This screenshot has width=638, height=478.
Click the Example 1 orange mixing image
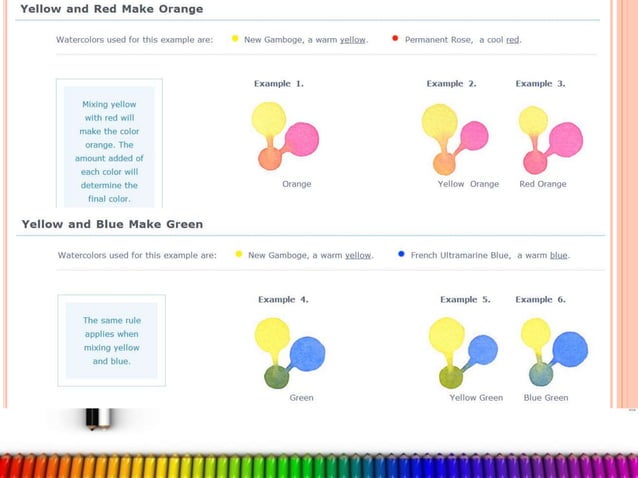click(x=285, y=135)
